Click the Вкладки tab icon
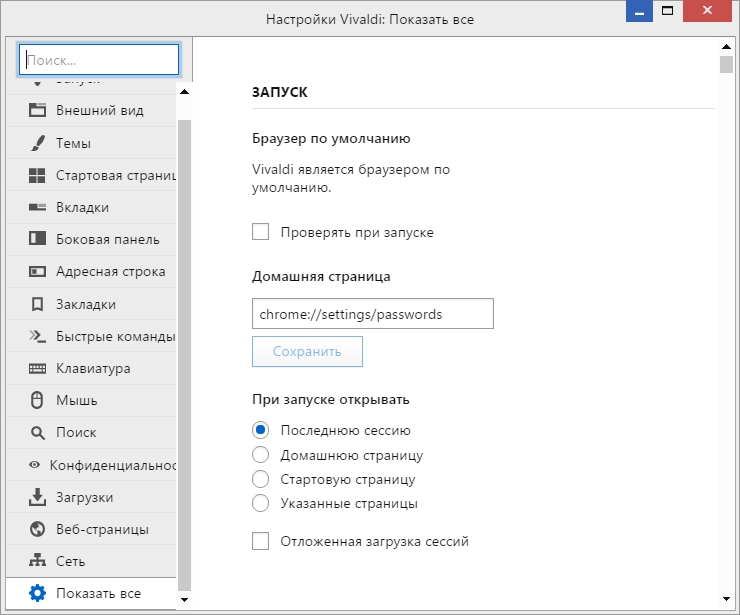This screenshot has height=615, width=740. [x=37, y=207]
